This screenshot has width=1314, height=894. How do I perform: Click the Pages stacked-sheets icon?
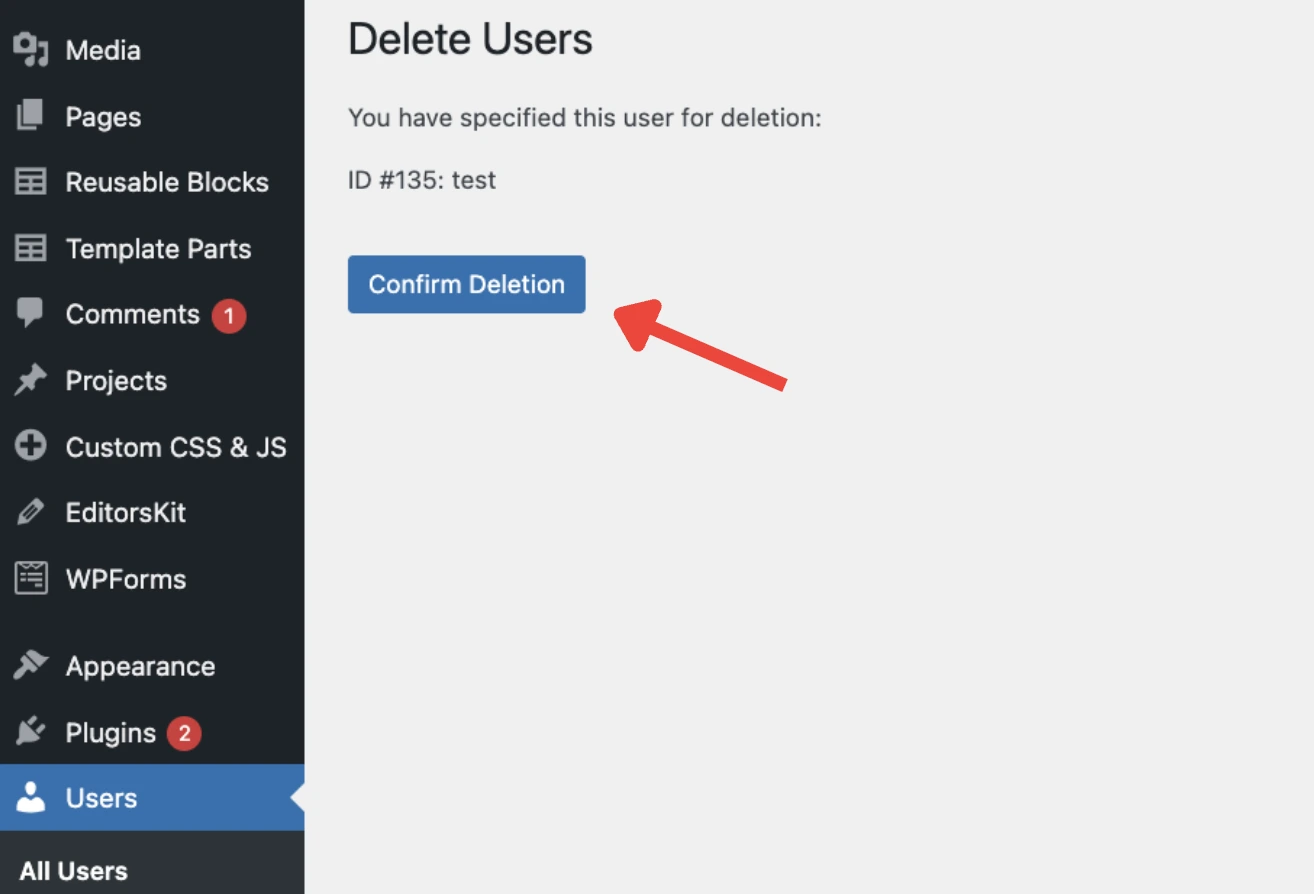[x=31, y=116]
